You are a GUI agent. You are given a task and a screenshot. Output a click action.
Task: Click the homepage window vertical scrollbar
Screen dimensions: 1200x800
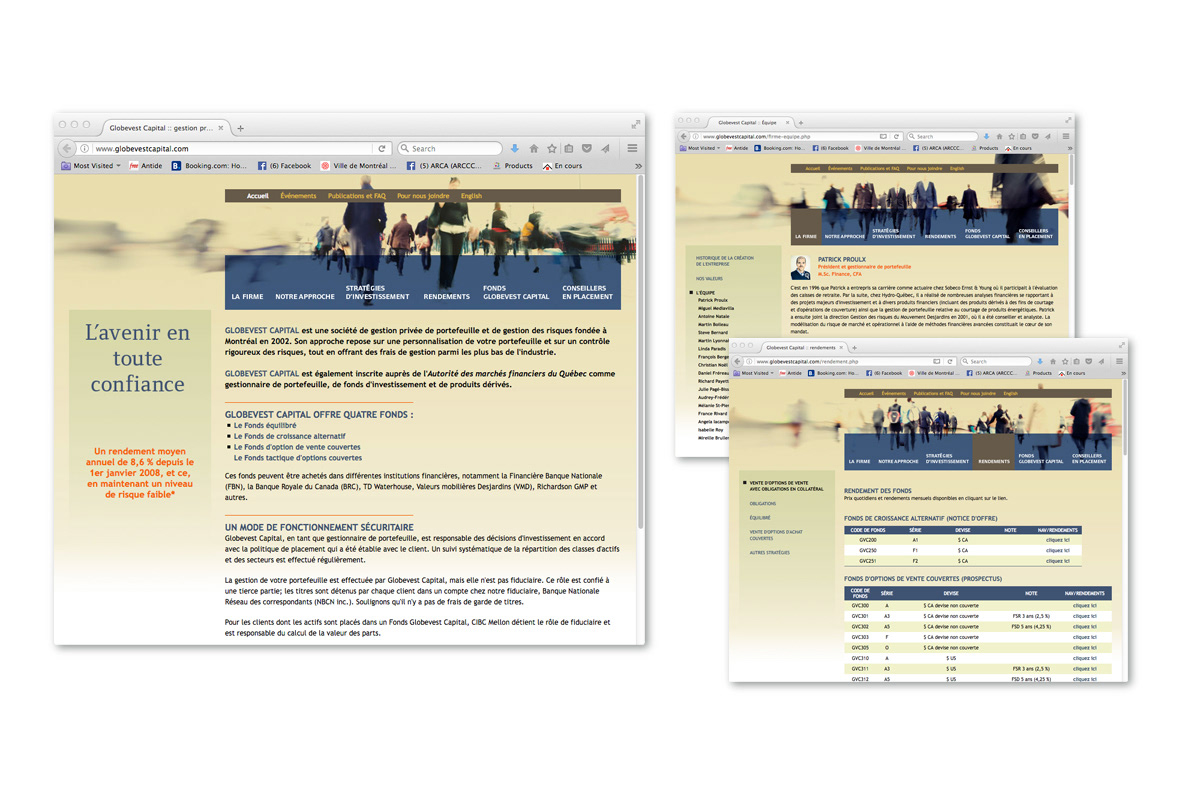click(x=641, y=350)
